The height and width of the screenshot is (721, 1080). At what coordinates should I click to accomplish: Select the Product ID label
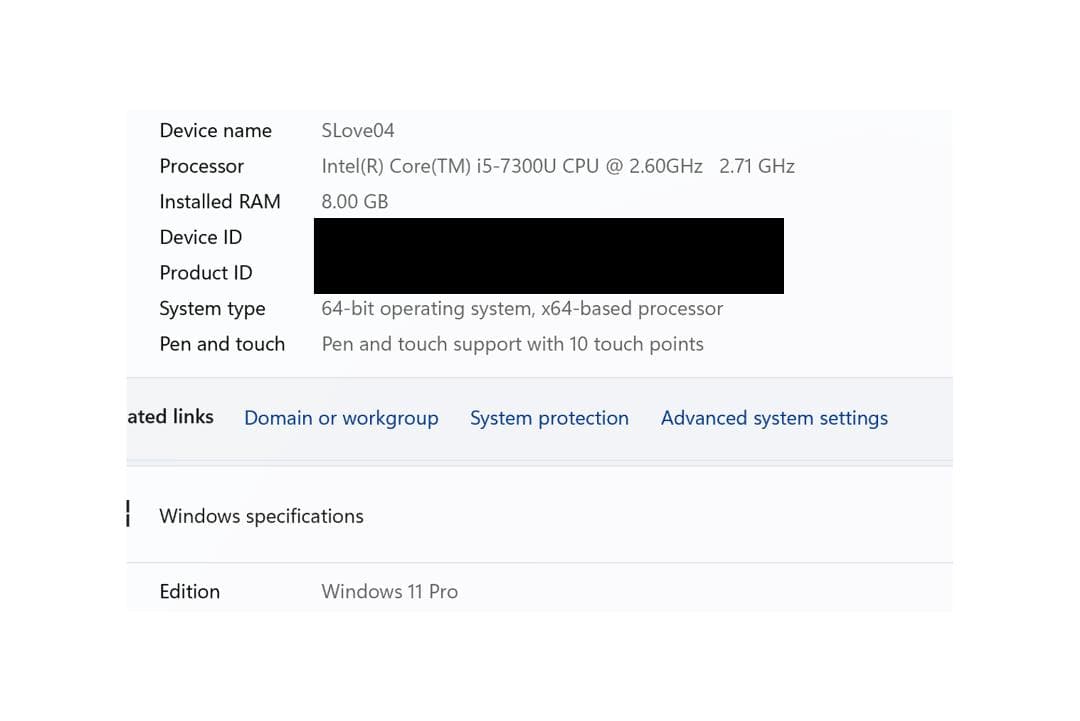(x=206, y=272)
